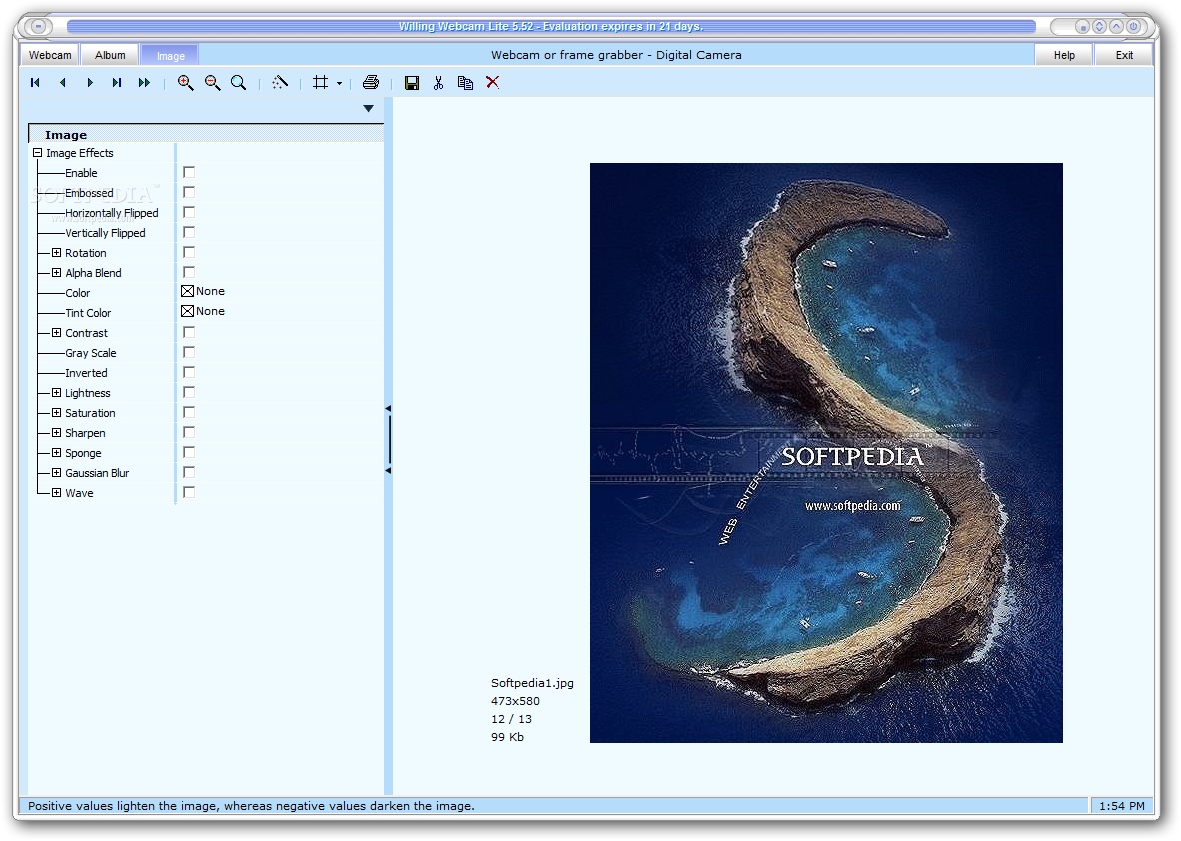Switch to the Album tab
This screenshot has width=1181, height=841.
point(110,55)
